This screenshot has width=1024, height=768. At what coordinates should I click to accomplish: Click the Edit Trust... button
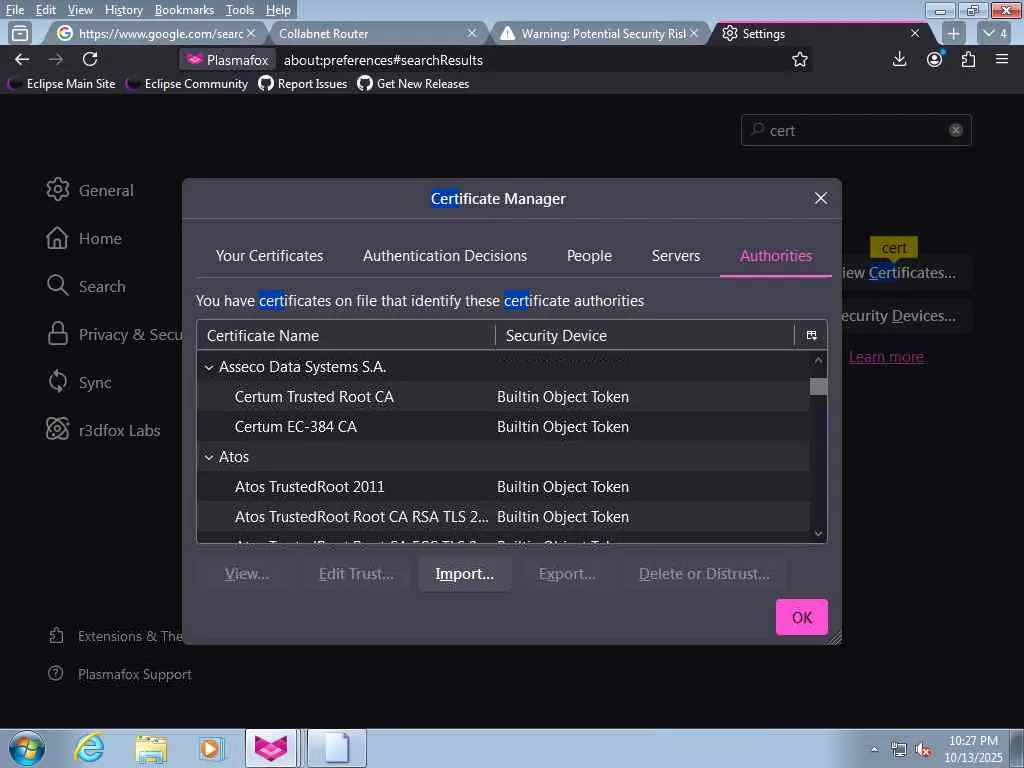click(x=356, y=573)
